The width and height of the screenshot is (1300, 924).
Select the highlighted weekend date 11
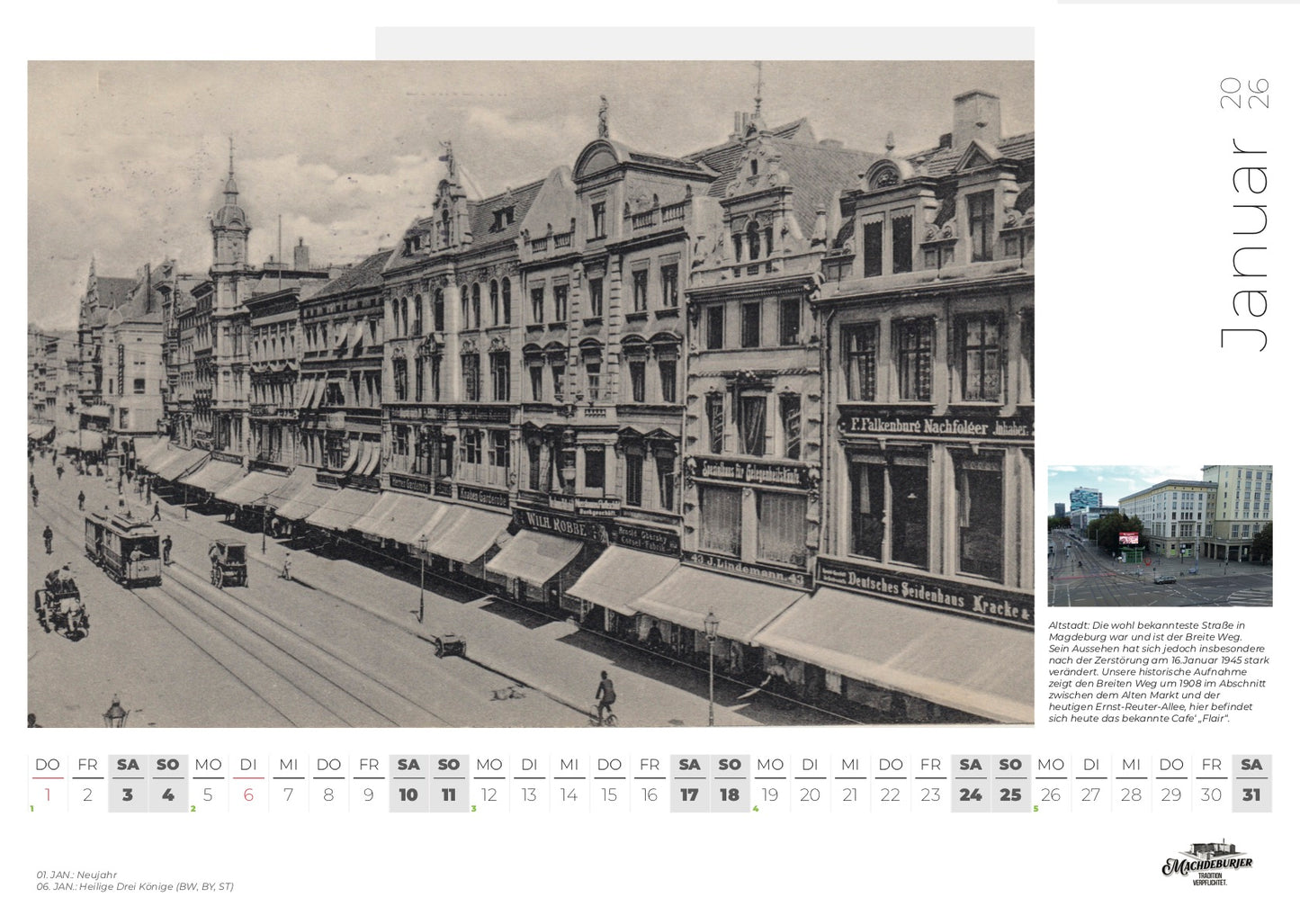449,794
